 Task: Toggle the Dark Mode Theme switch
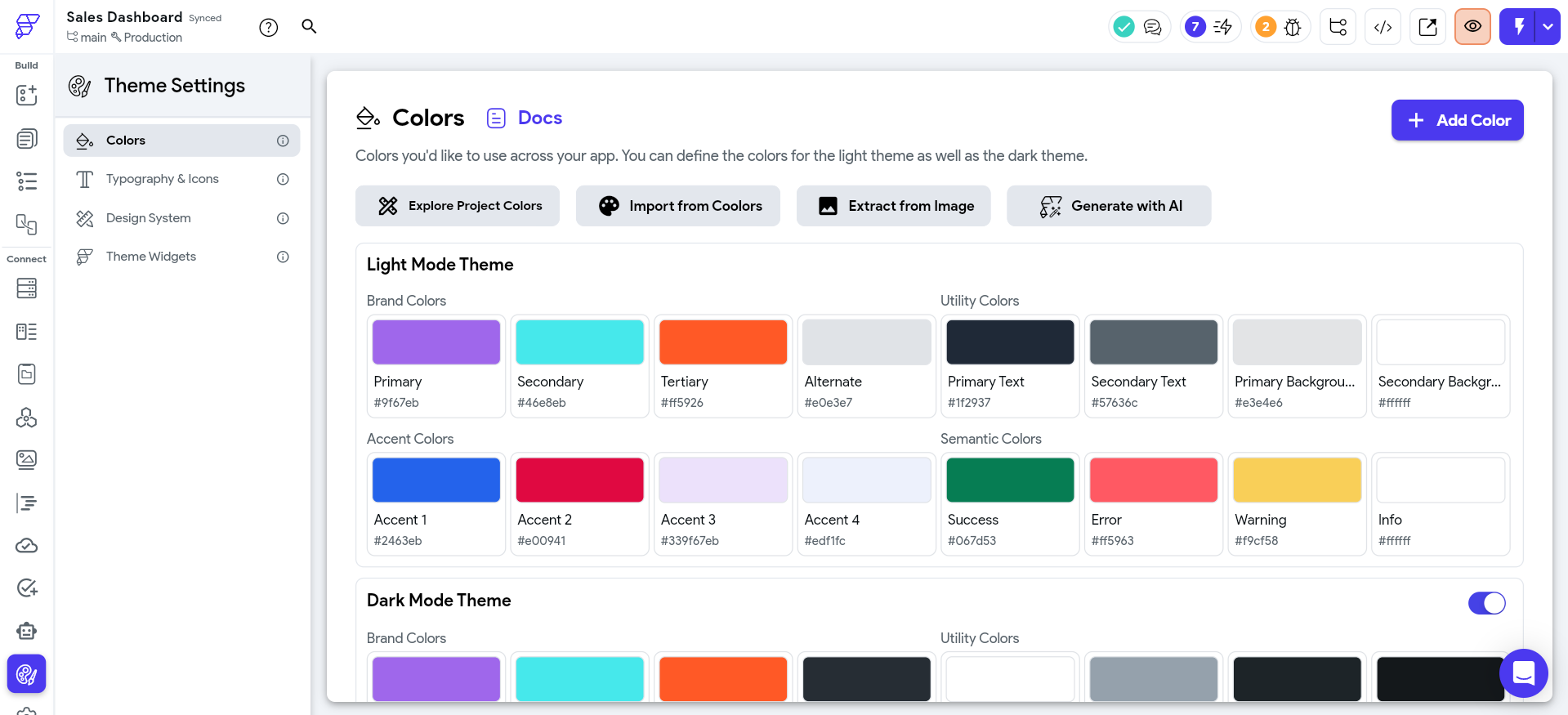point(1486,603)
